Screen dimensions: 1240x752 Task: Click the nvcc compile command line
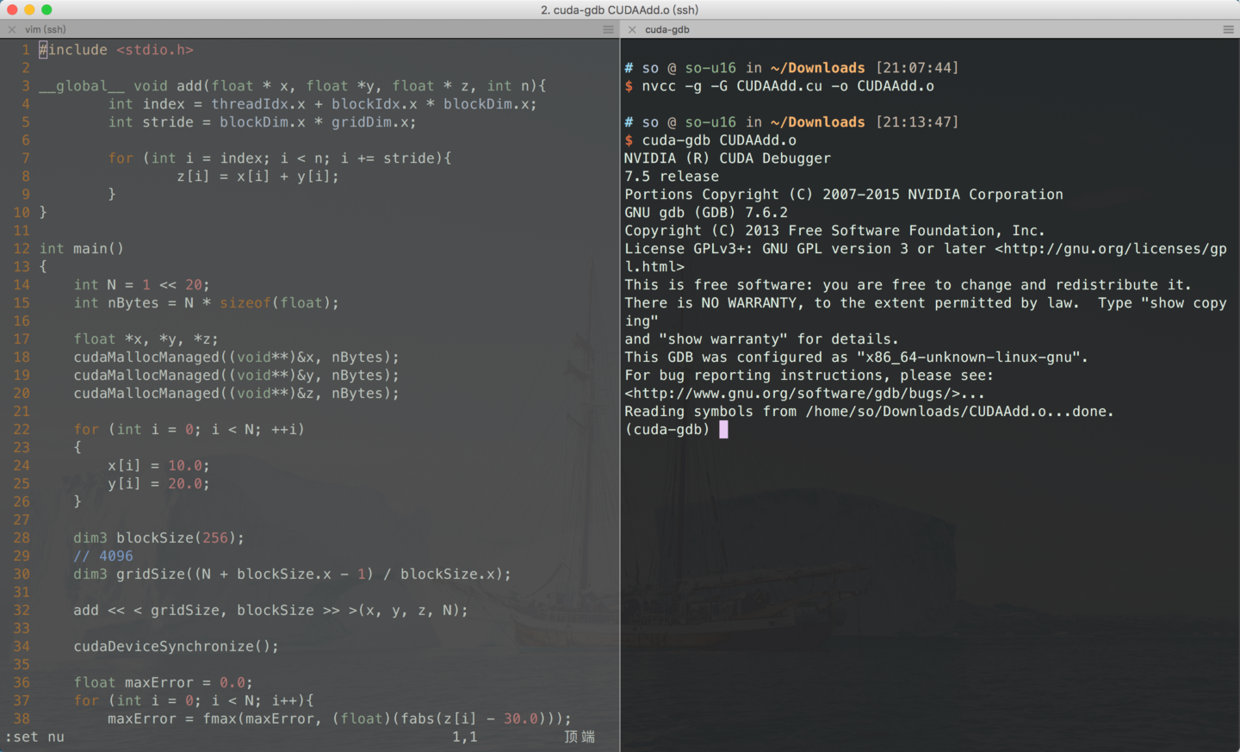(x=790, y=85)
